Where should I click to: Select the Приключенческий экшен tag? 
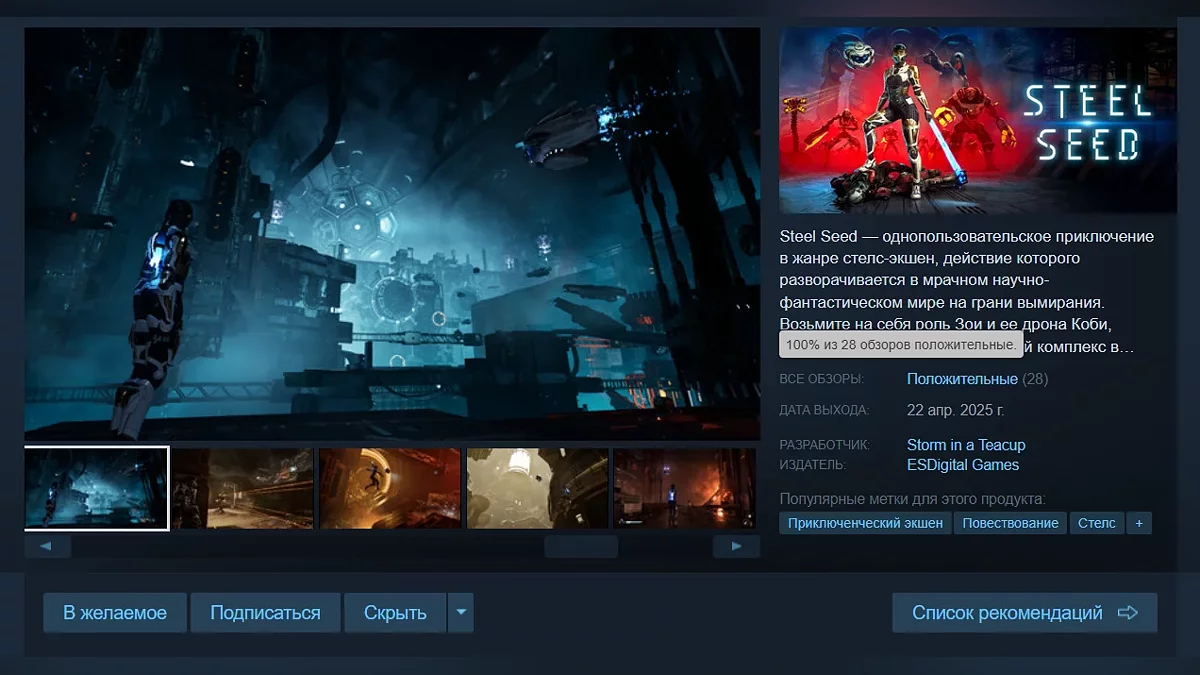pos(865,523)
